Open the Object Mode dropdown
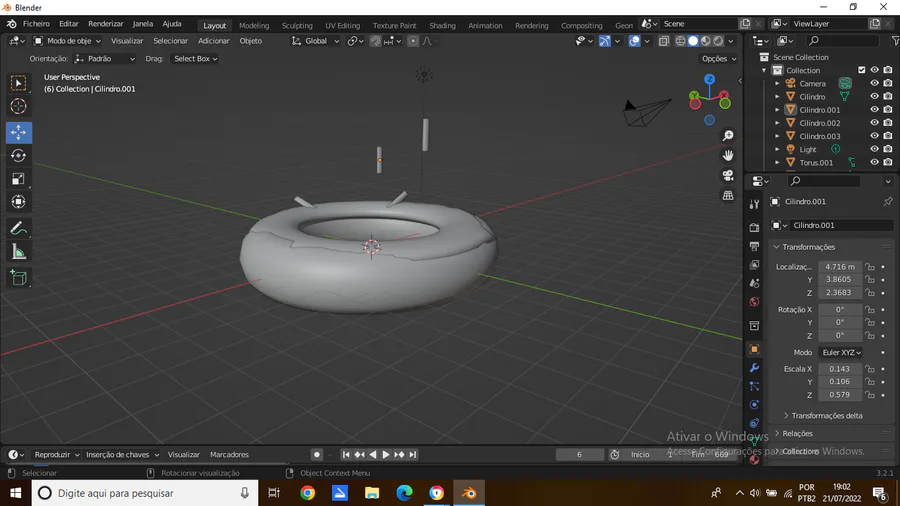Screen dimensions: 900x506 [67, 41]
